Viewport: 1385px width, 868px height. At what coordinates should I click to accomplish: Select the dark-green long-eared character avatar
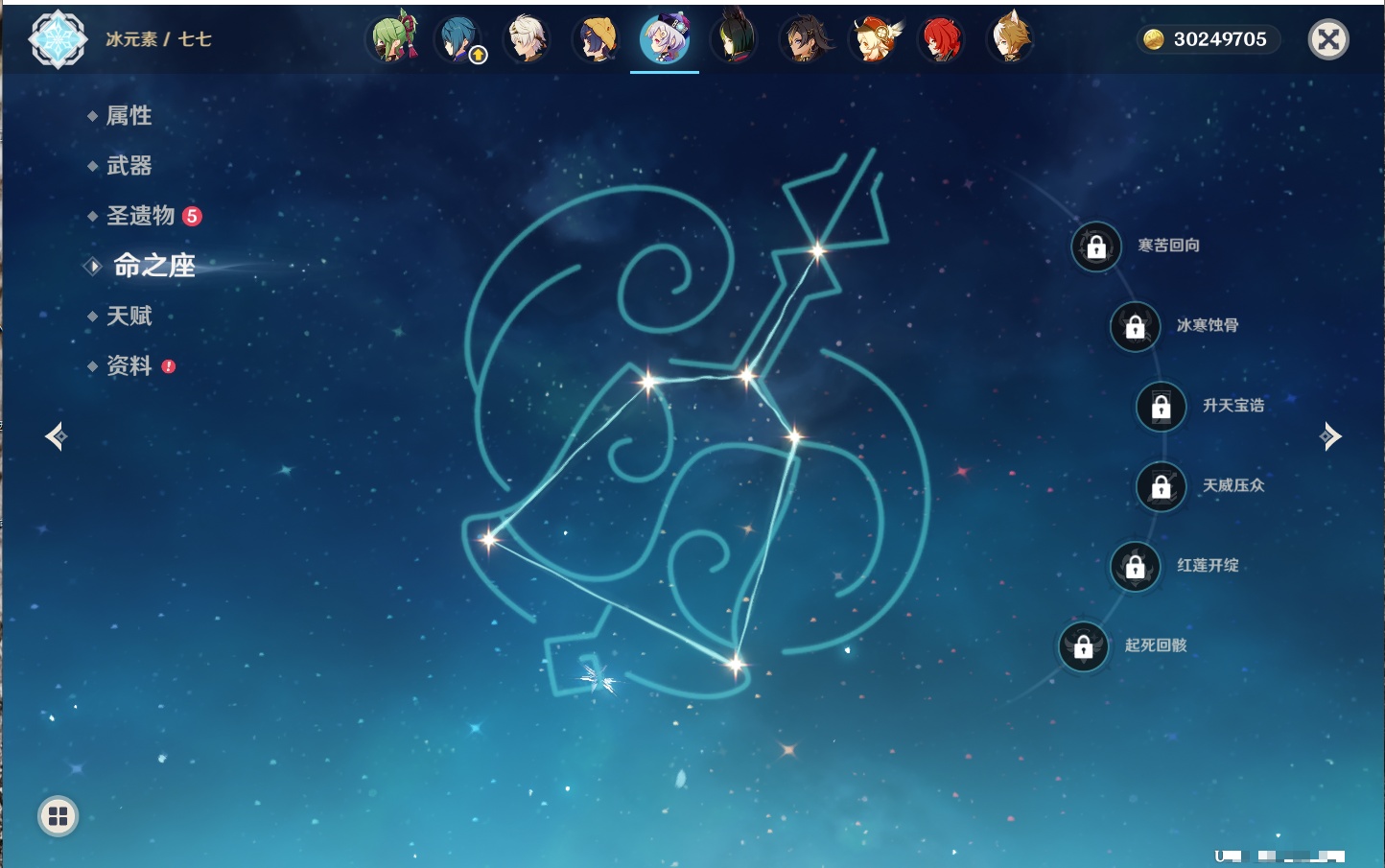(x=734, y=38)
